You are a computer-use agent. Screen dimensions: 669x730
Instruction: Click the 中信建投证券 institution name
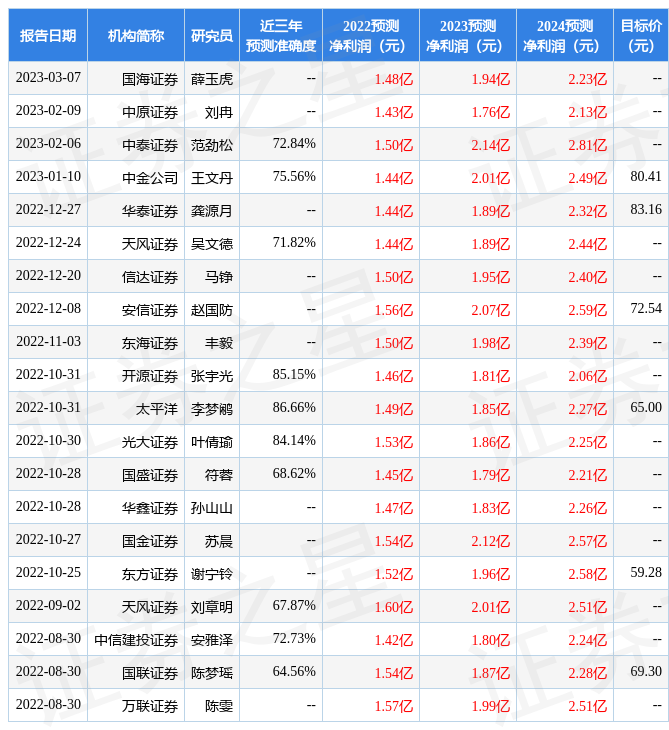click(137, 639)
